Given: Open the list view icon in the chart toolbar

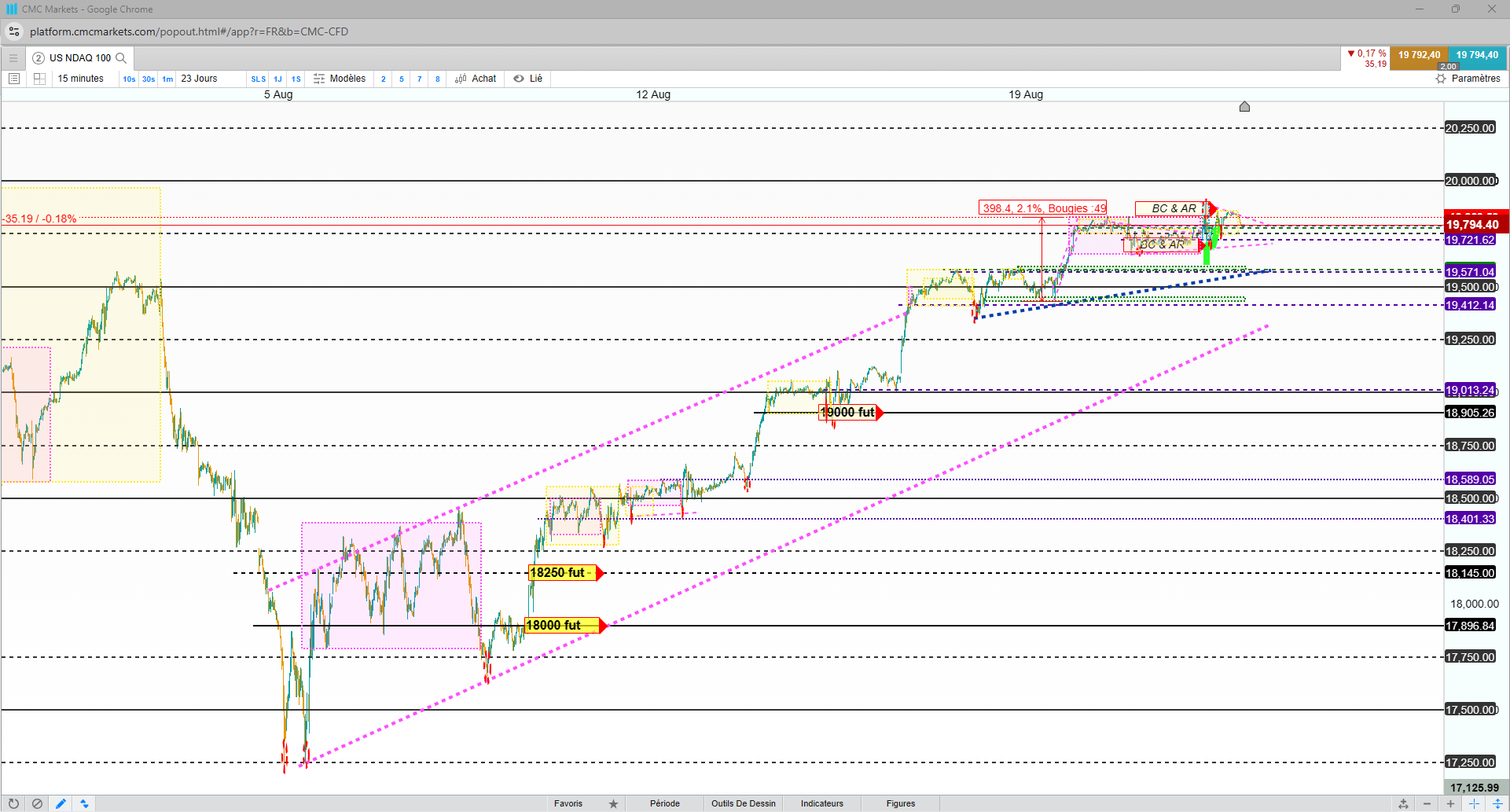Looking at the screenshot, I should click(14, 79).
